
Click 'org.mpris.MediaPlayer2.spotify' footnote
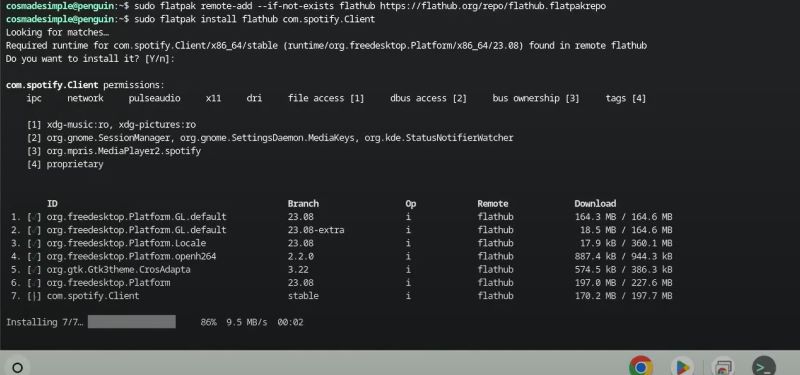124,151
